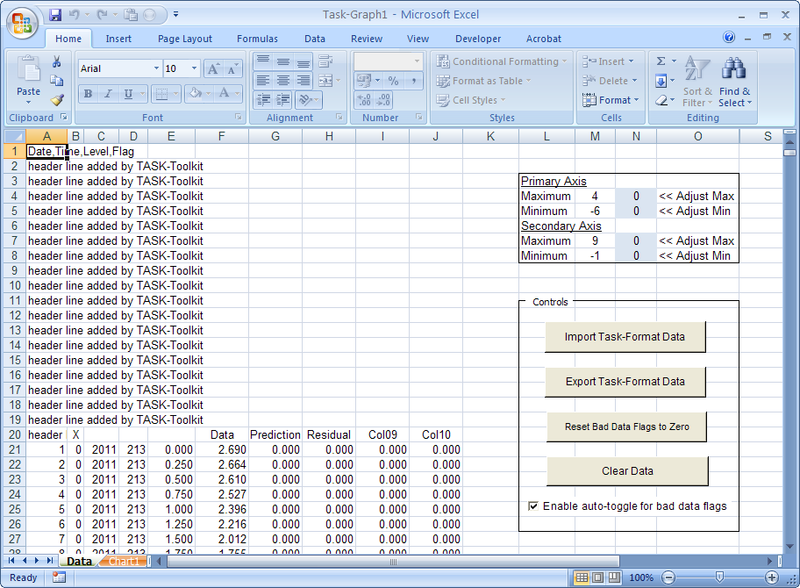Click the macro record icon in status bar
Screen dimensions: 800x588
(58, 578)
